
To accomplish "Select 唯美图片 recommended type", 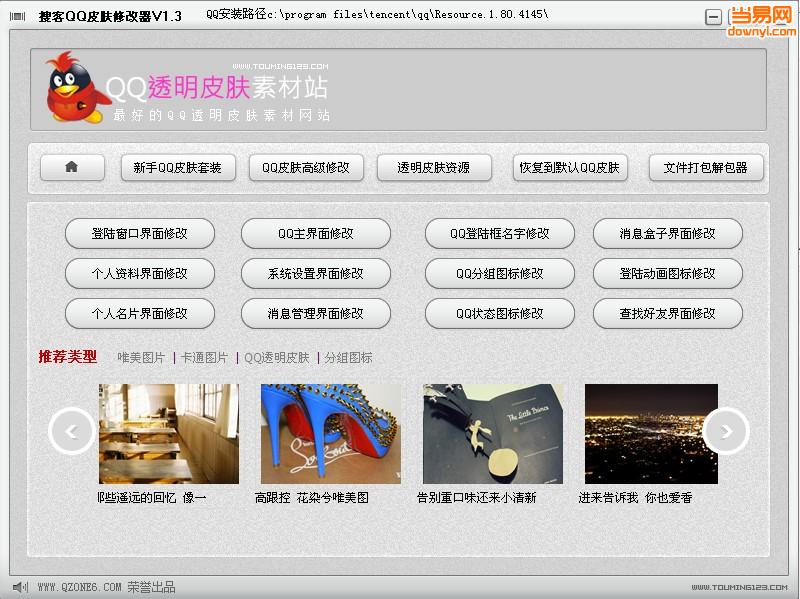I will click(141, 358).
